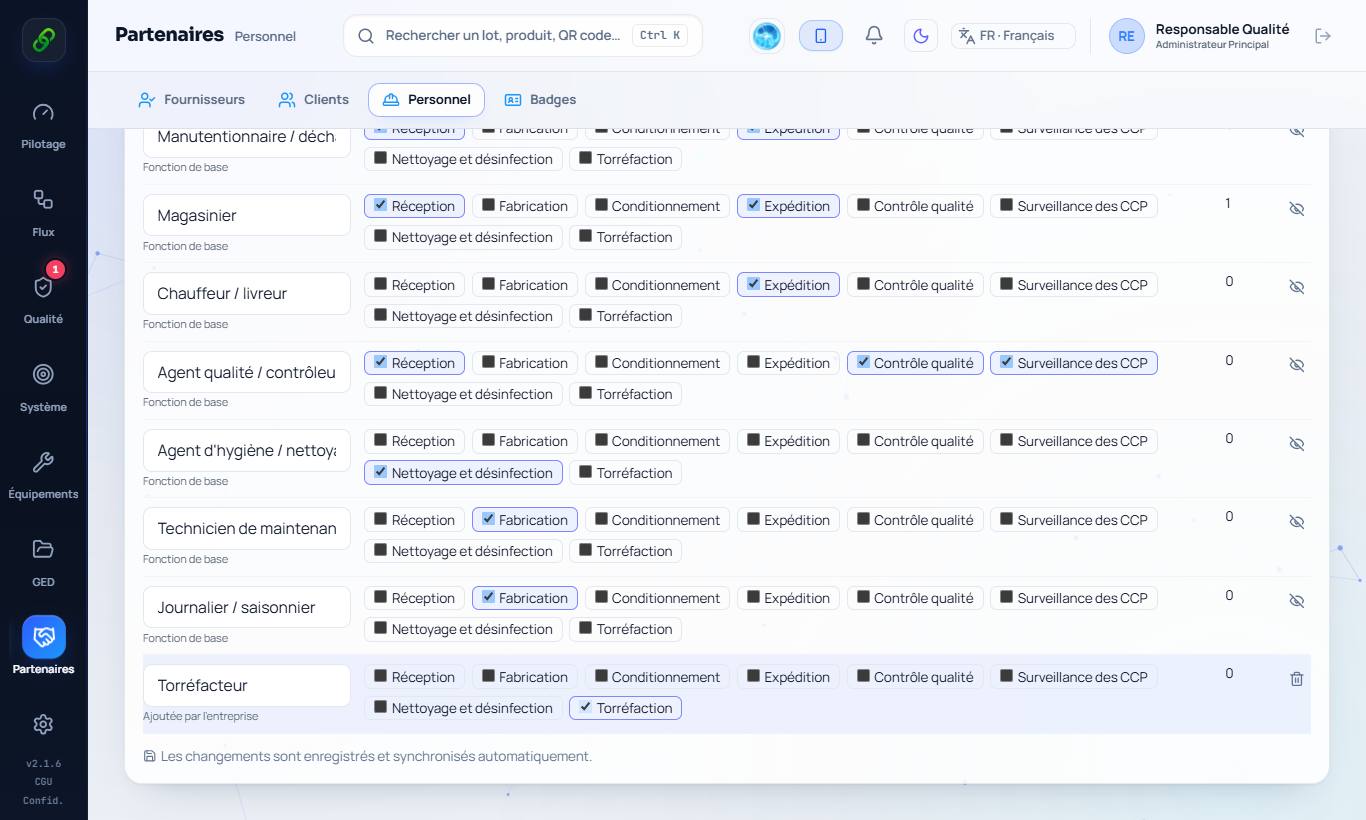The image size is (1366, 820).
Task: Switch to dark mode moon icon
Action: 921,36
